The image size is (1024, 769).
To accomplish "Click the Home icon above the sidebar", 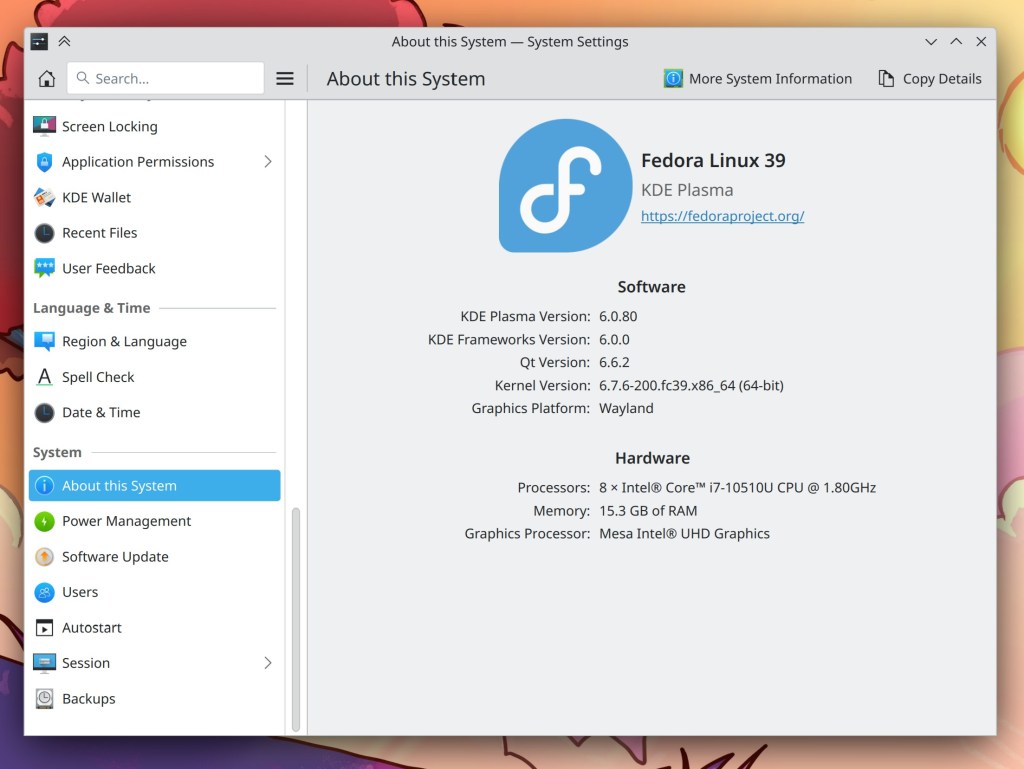I will (45, 77).
